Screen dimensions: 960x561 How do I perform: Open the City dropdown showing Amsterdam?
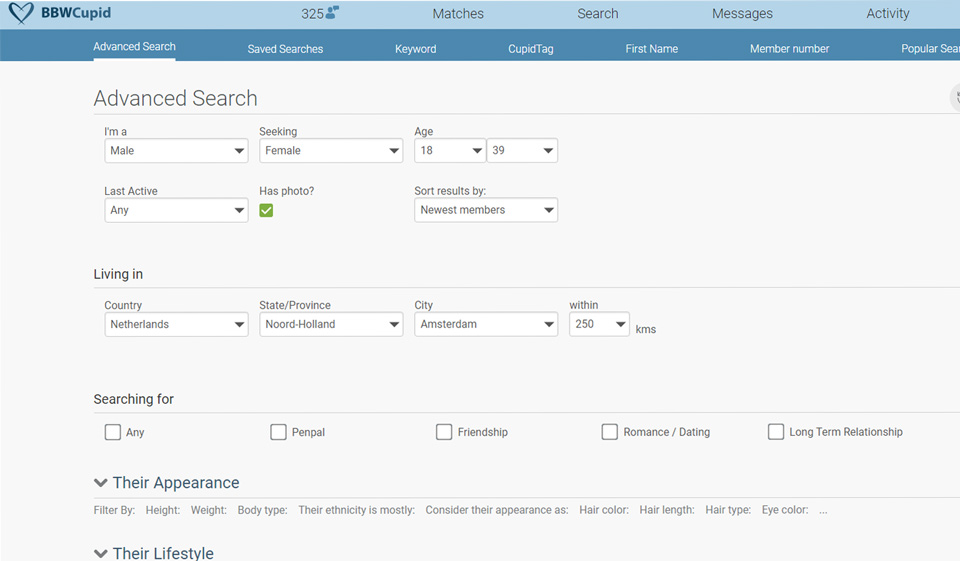(486, 324)
